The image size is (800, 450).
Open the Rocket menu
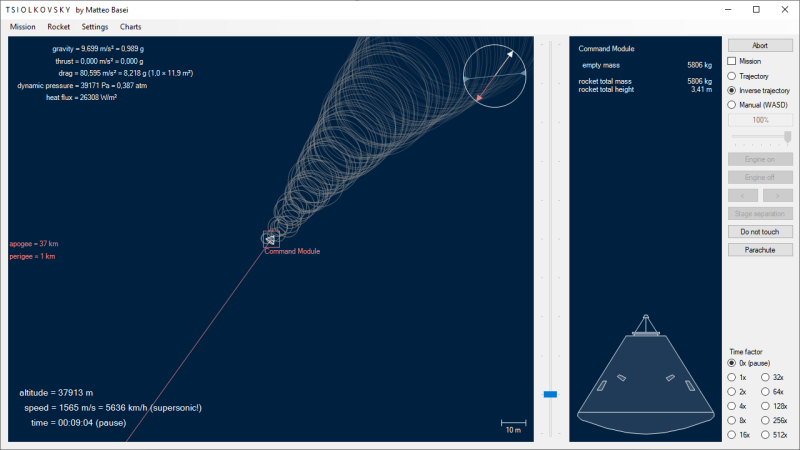58,27
